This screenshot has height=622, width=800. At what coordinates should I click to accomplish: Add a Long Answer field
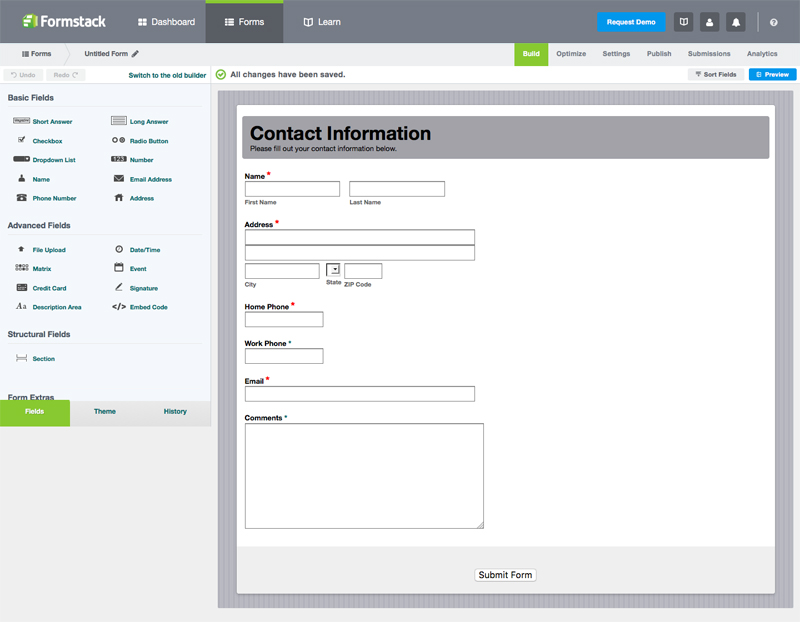[x=140, y=121]
